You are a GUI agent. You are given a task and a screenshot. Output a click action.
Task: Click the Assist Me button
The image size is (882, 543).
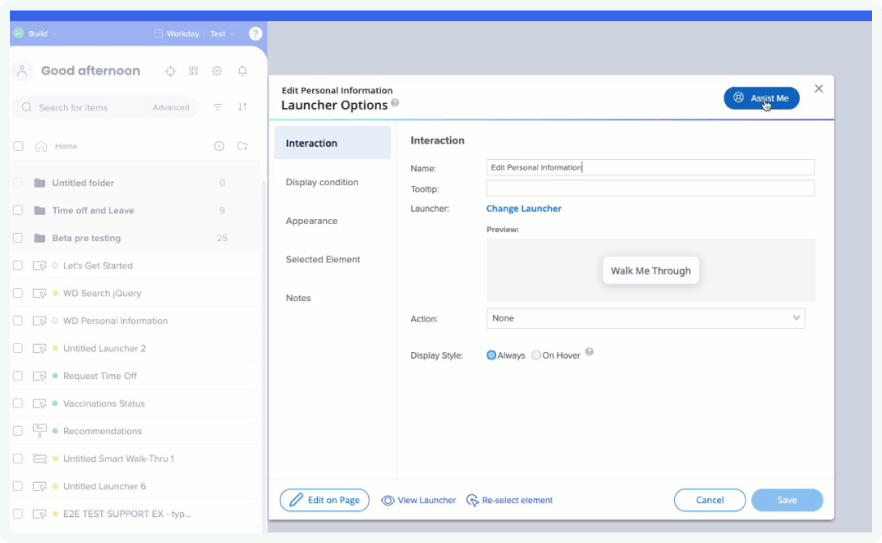click(x=761, y=98)
